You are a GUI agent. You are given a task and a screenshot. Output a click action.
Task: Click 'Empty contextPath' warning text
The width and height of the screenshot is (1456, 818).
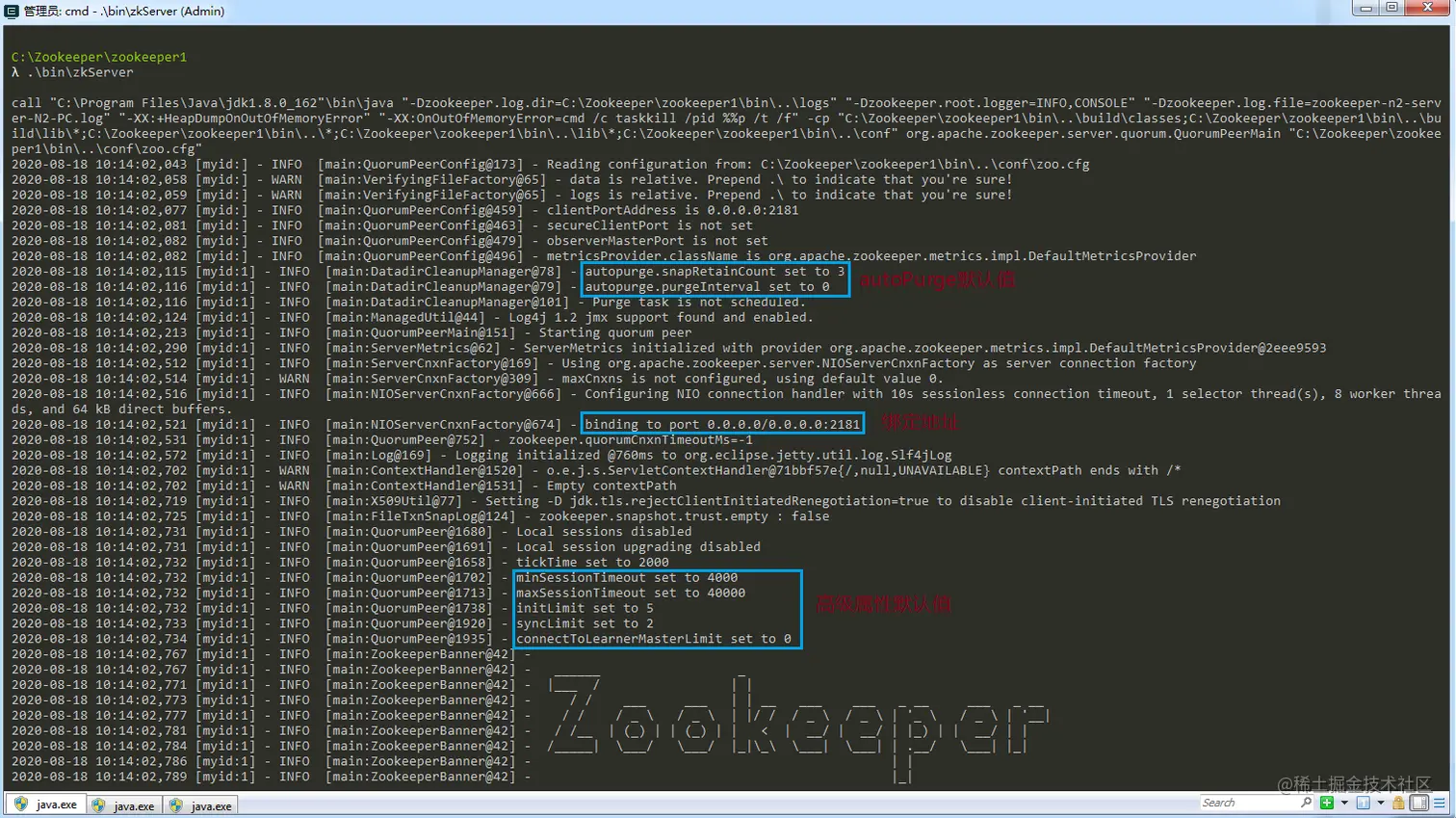point(611,486)
